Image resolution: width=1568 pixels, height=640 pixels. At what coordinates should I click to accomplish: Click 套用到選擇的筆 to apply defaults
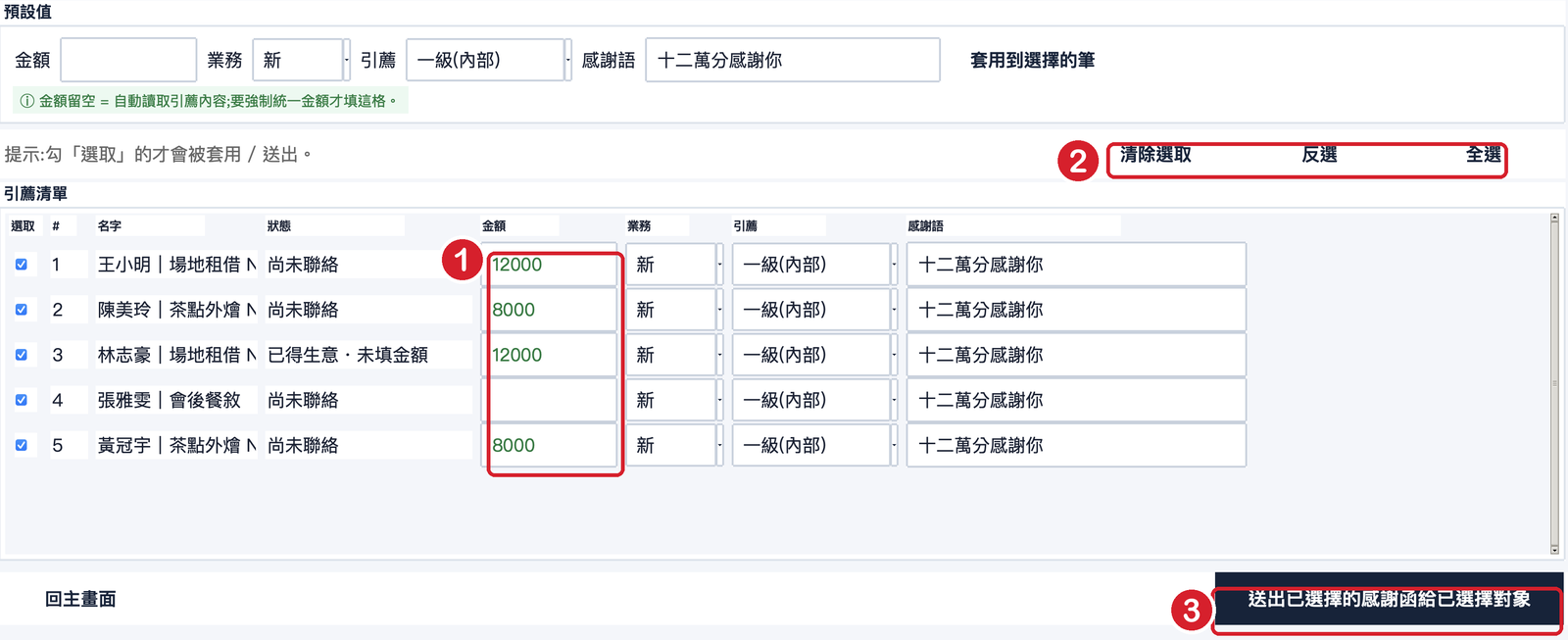coord(1032,60)
